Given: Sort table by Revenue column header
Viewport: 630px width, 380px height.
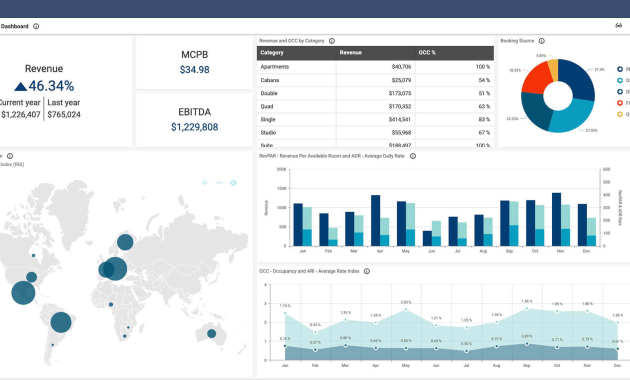Looking at the screenshot, I should tap(375, 53).
